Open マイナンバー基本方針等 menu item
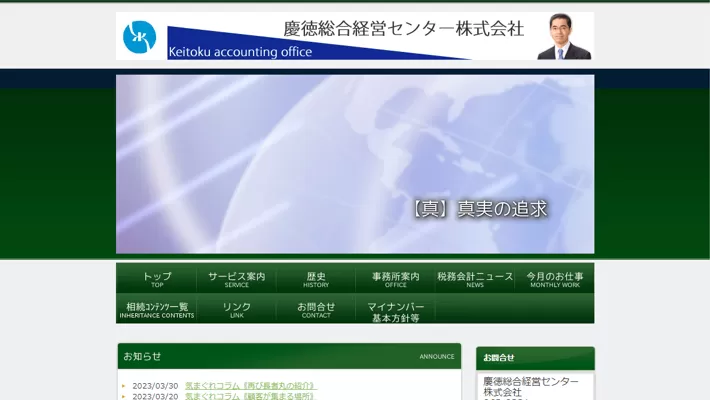 395,311
